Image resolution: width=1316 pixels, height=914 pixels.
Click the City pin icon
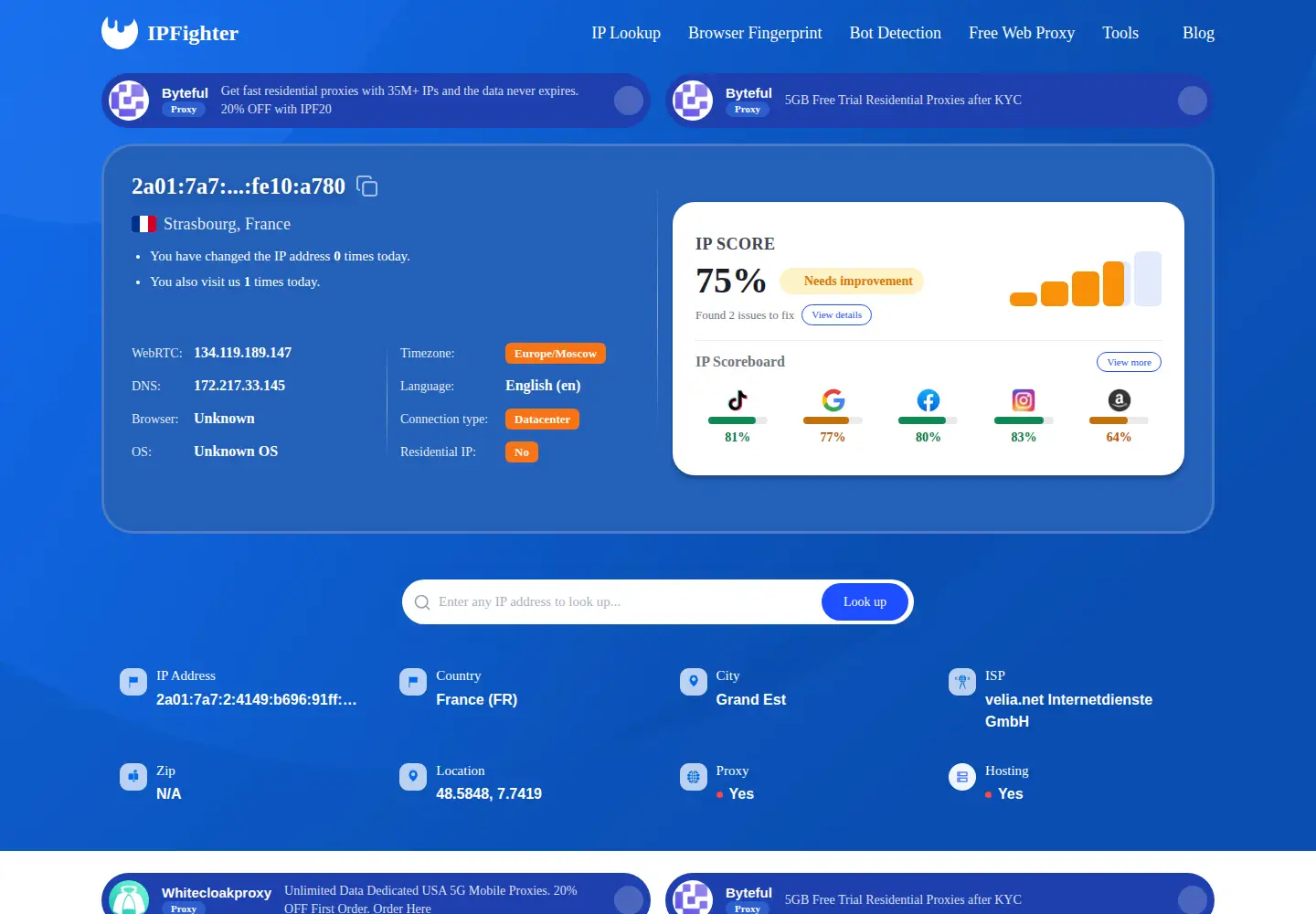coord(694,682)
